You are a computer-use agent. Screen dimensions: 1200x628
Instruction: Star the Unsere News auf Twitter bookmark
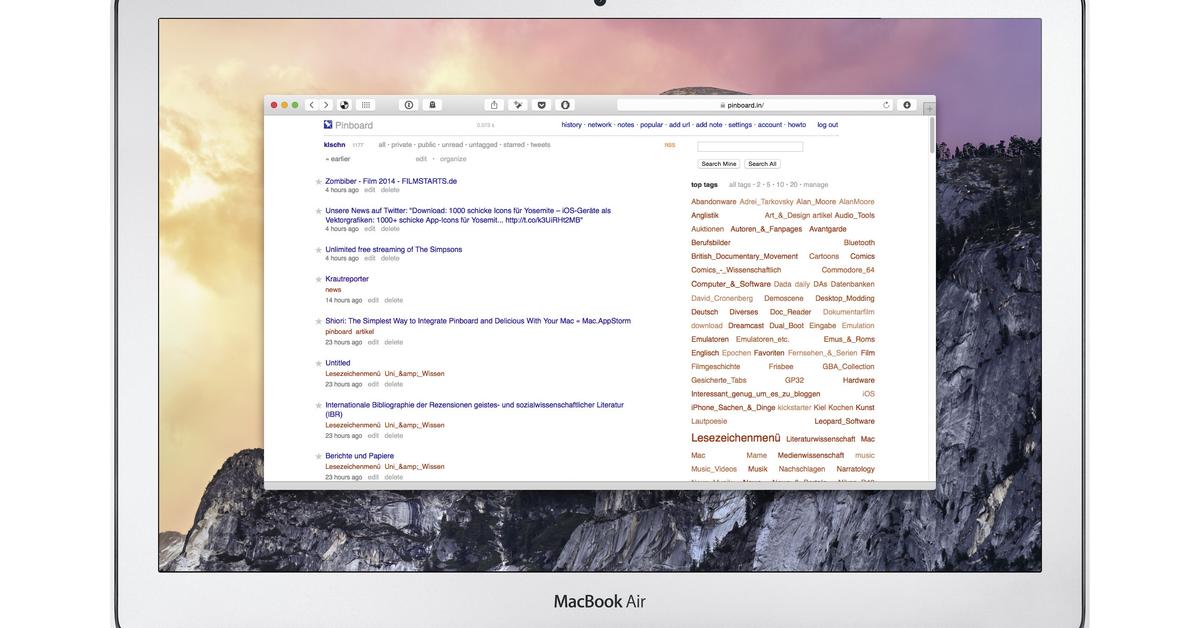(319, 211)
